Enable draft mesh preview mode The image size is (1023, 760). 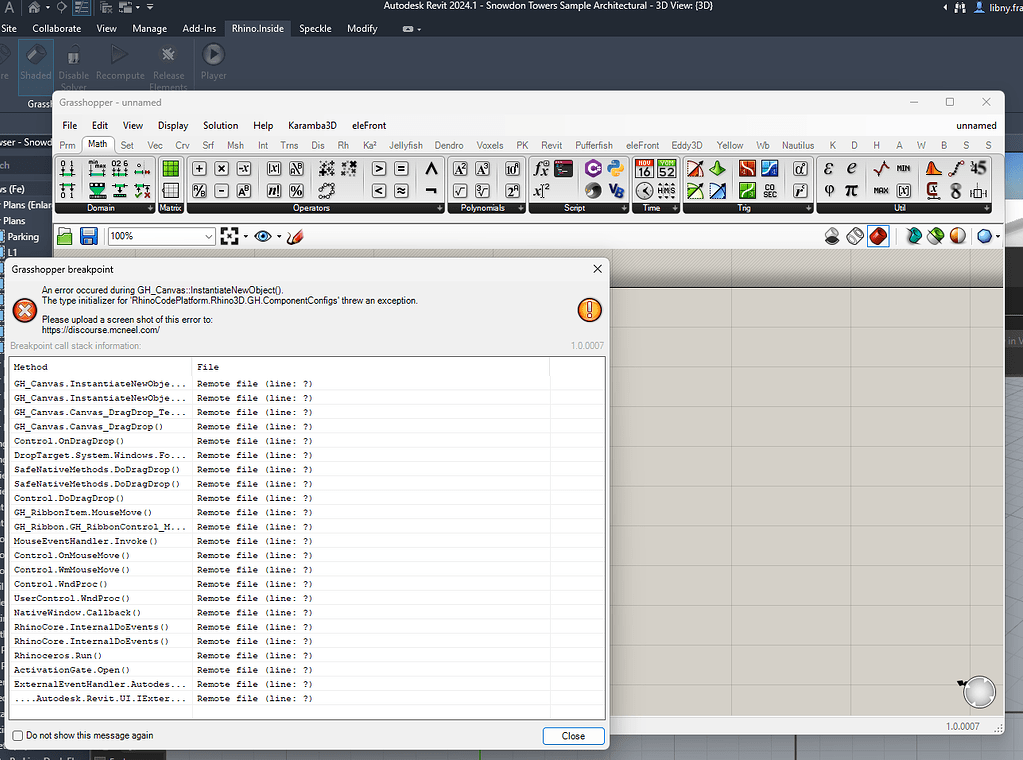985,235
